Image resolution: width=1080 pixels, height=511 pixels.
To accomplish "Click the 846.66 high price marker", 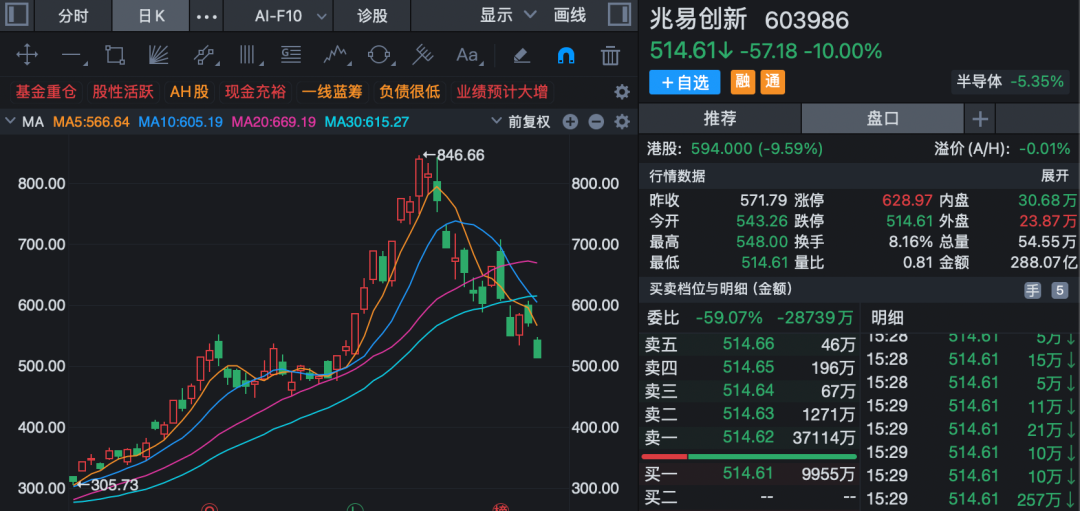I will tap(453, 156).
